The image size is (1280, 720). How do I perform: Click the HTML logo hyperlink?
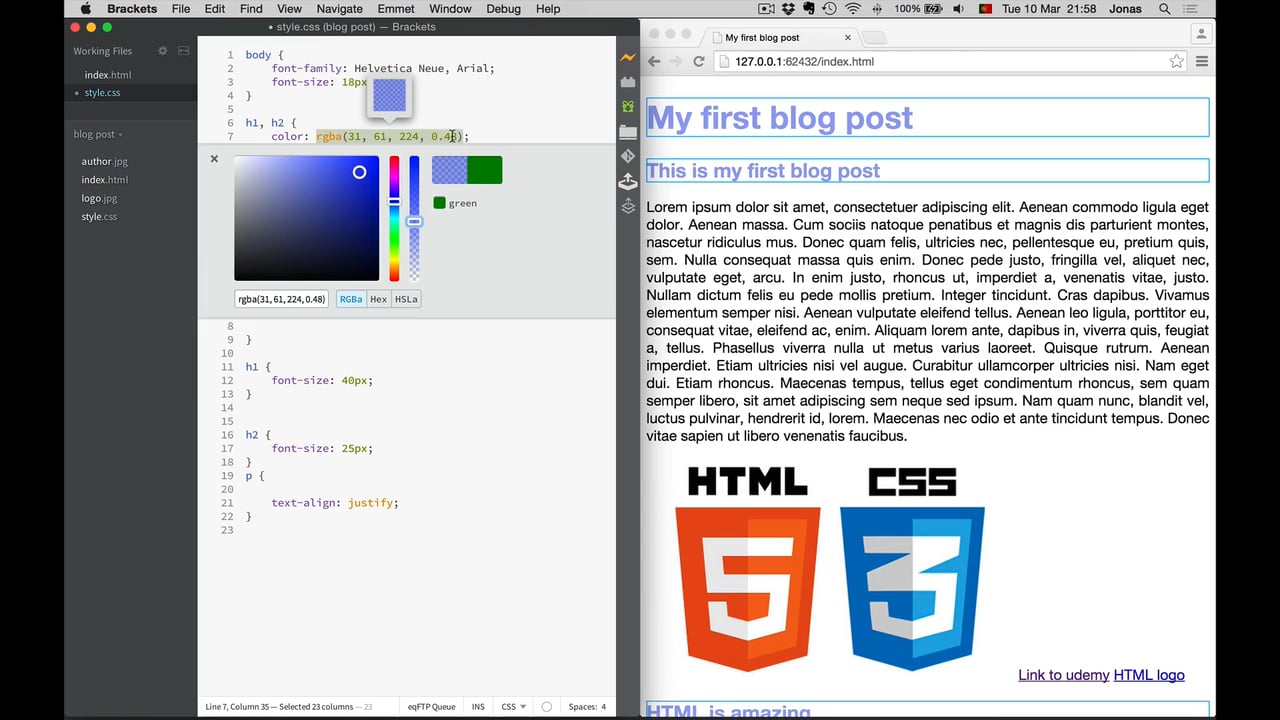[1149, 675]
